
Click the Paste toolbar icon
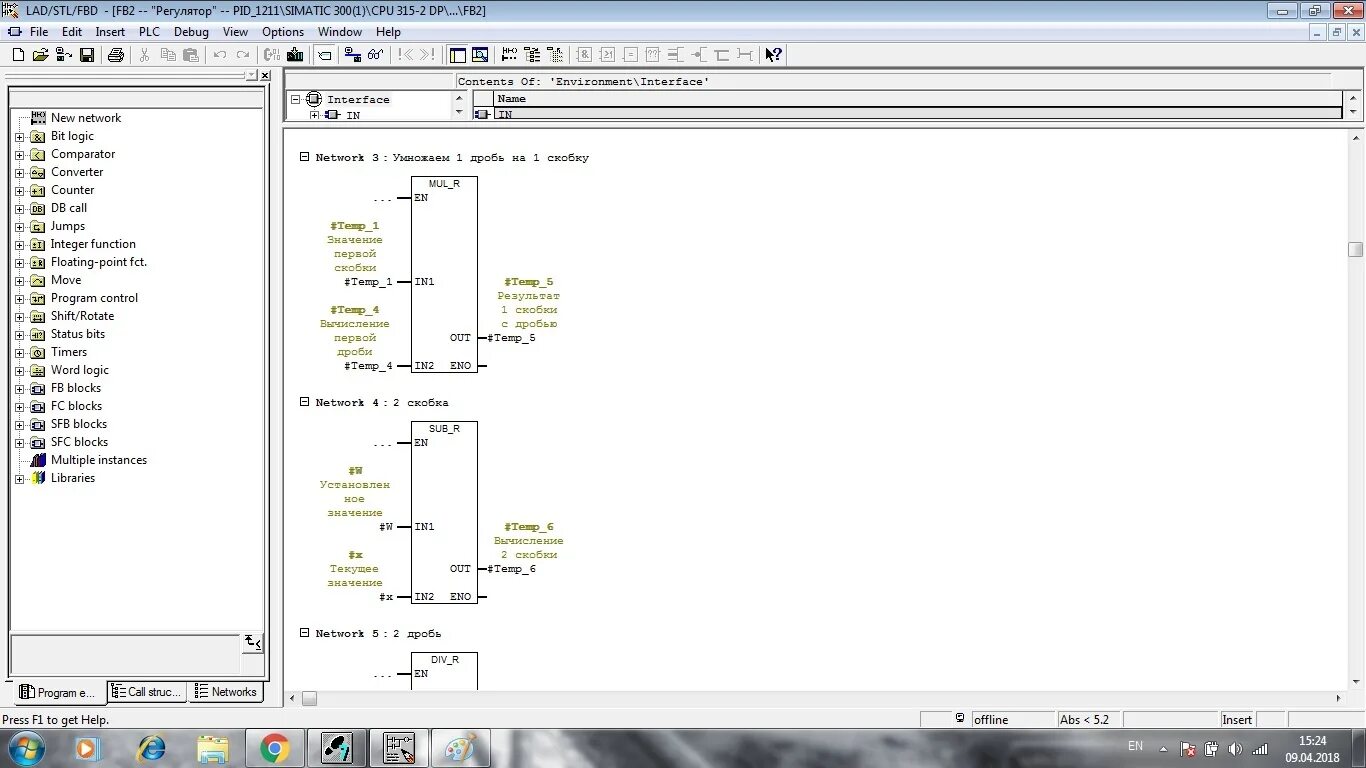pyautogui.click(x=191, y=55)
